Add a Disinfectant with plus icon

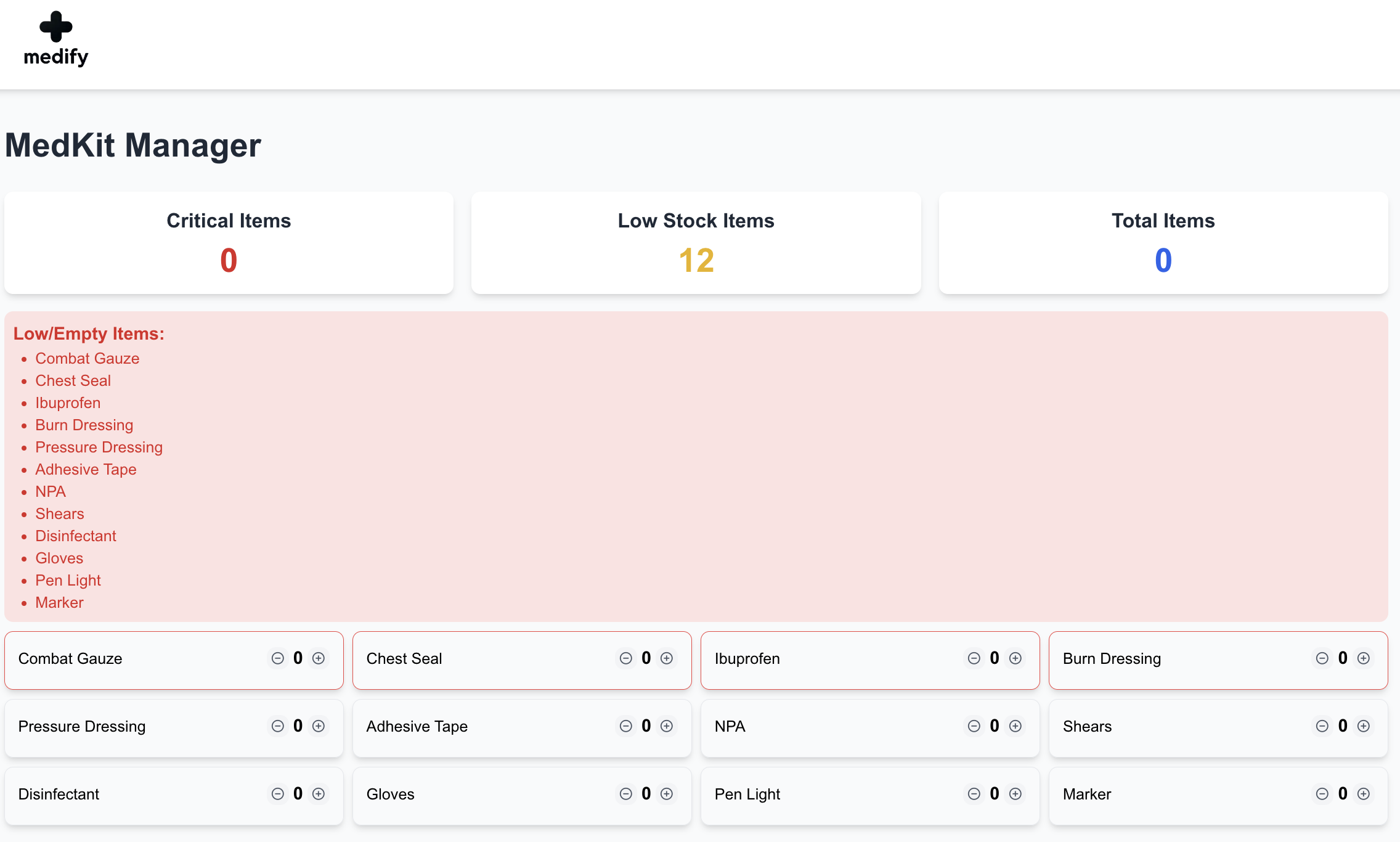pyautogui.click(x=319, y=794)
